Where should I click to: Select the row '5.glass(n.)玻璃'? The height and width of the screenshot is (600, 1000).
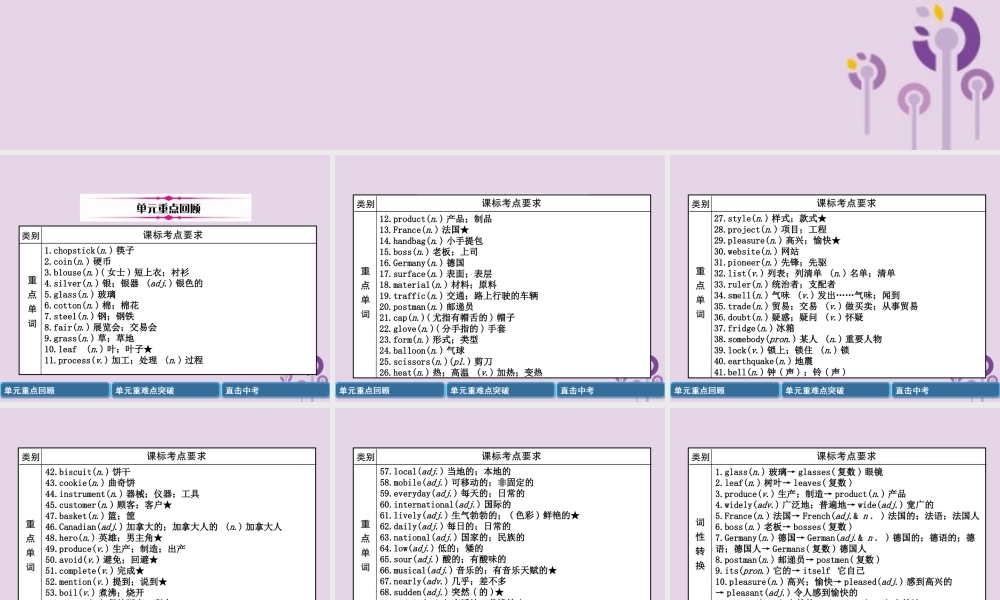pos(80,295)
